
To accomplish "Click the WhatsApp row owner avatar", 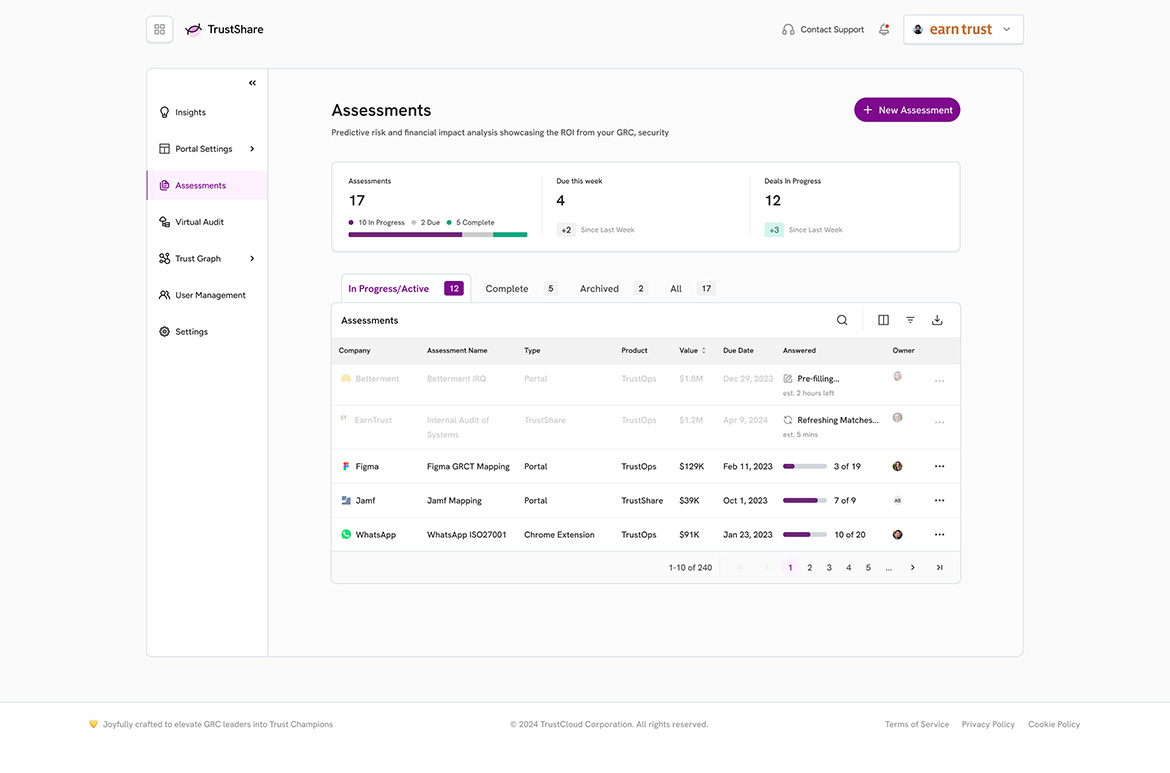I will tap(898, 535).
